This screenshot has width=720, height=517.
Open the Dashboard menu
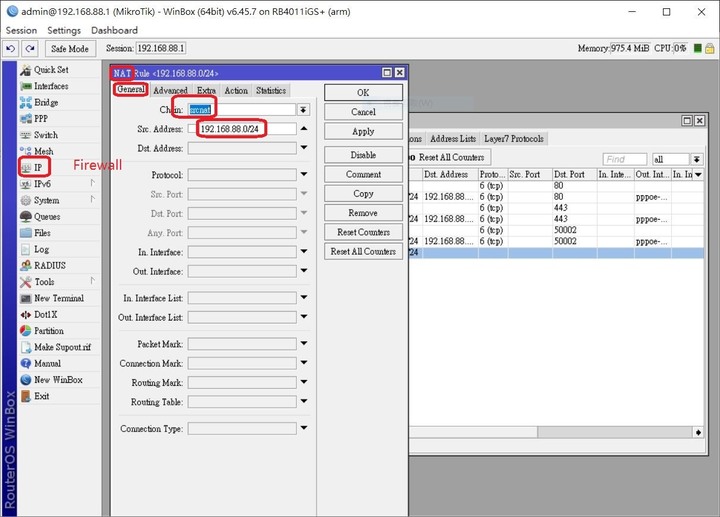click(114, 30)
